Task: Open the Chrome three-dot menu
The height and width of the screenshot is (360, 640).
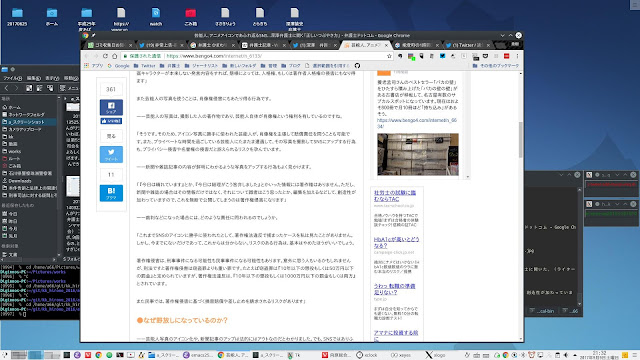Action: point(517,56)
